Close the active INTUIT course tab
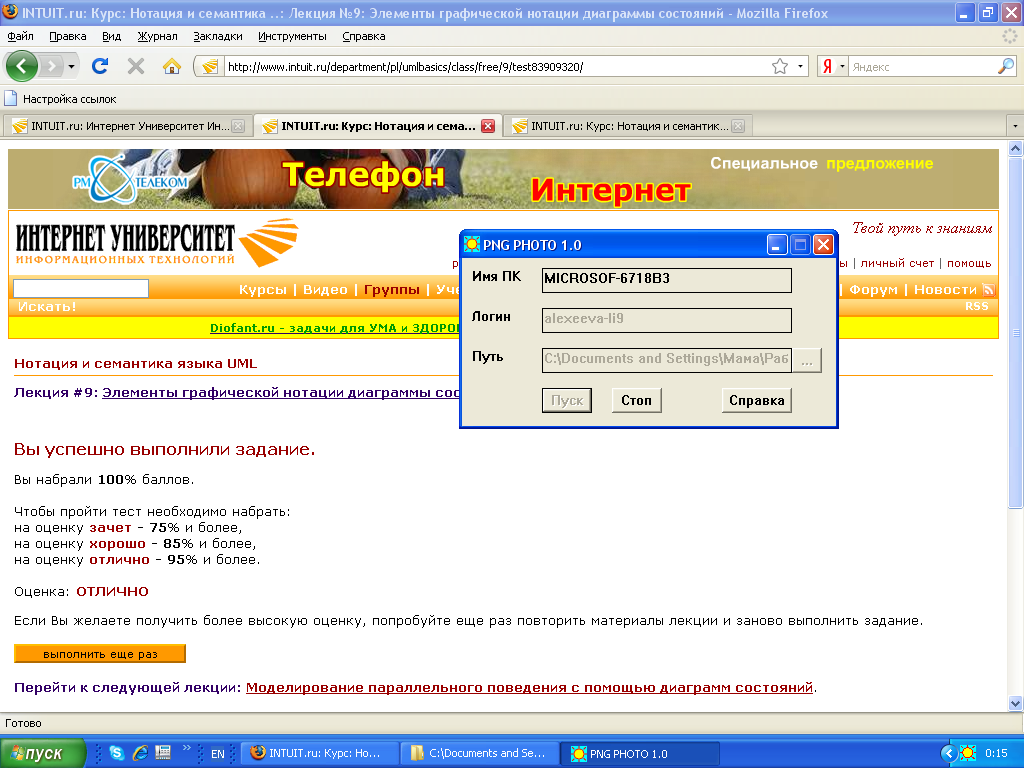 (488, 126)
